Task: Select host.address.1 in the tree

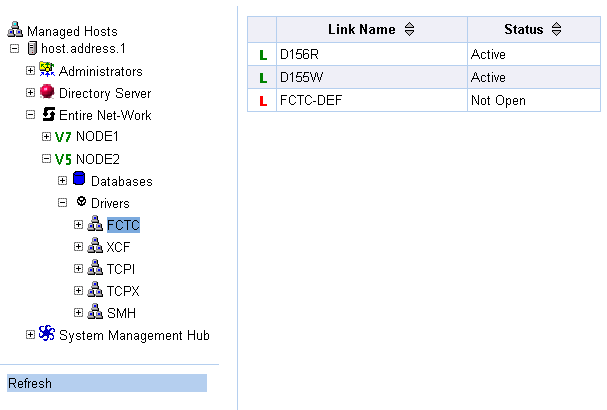Action: 84,49
